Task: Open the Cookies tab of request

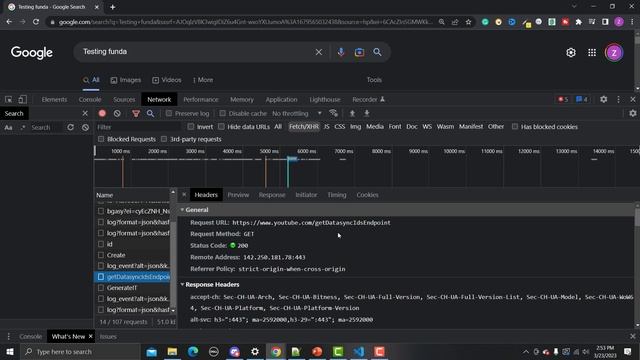Action: [367, 195]
